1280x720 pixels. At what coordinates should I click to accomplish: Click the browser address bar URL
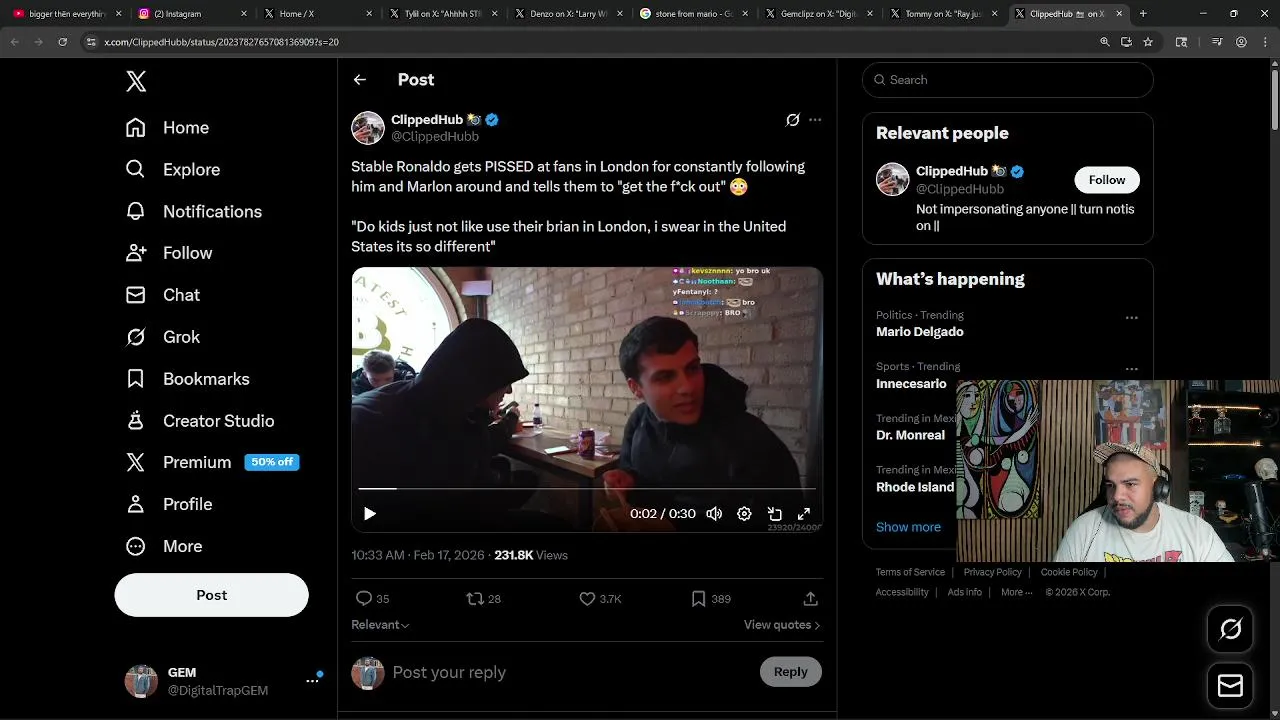(221, 42)
